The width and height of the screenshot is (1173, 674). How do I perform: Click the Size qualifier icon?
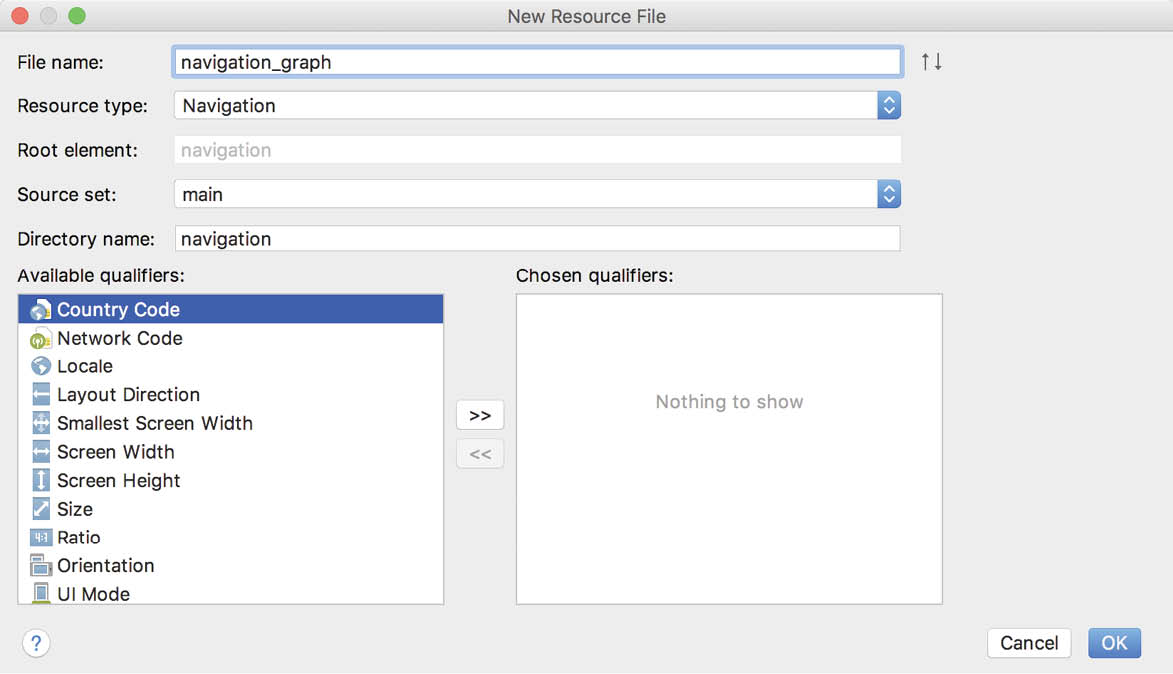(x=40, y=509)
